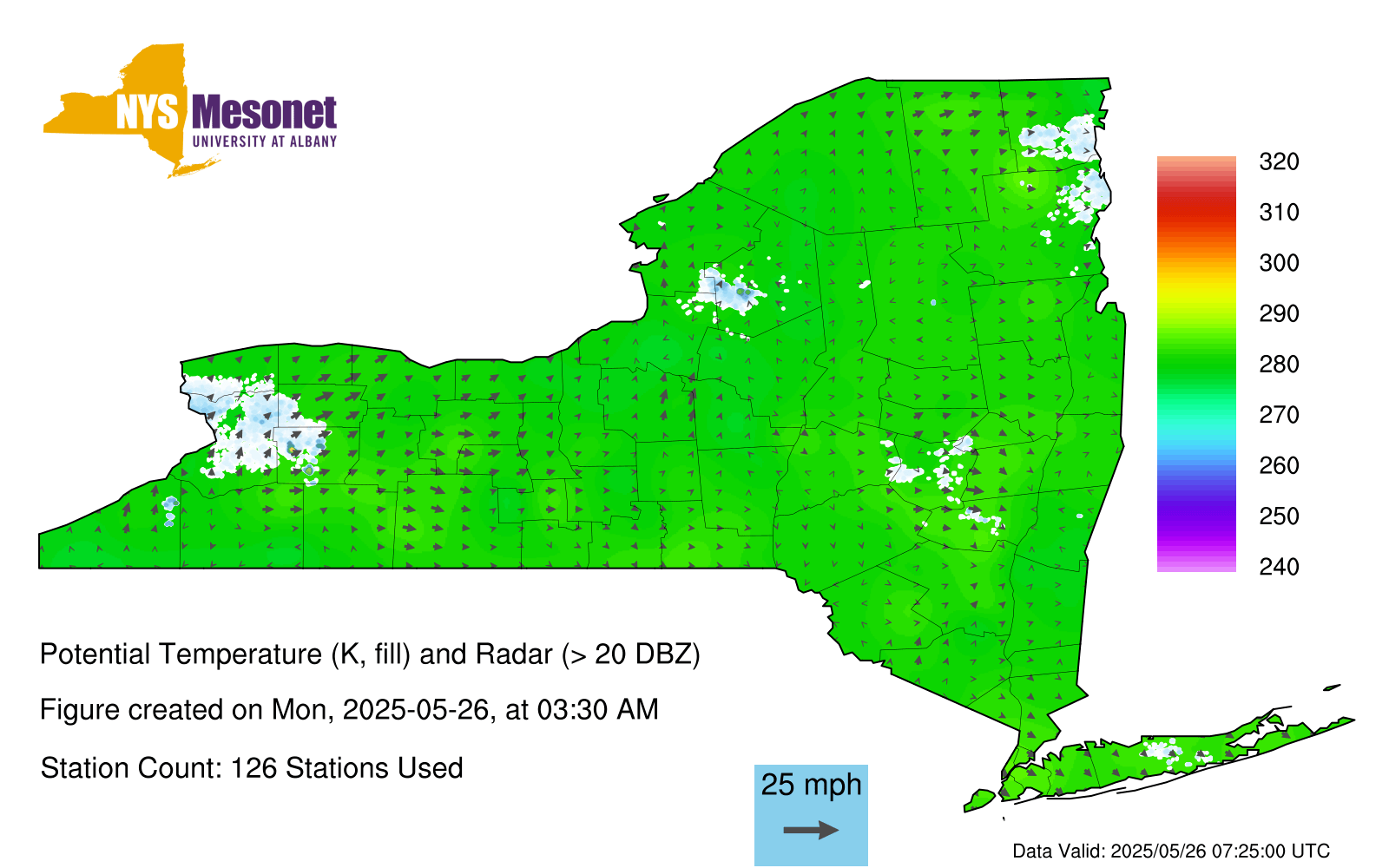Image resolution: width=1389 pixels, height=868 pixels.
Task: Click the '280' color scale label
Action: tap(1279, 364)
